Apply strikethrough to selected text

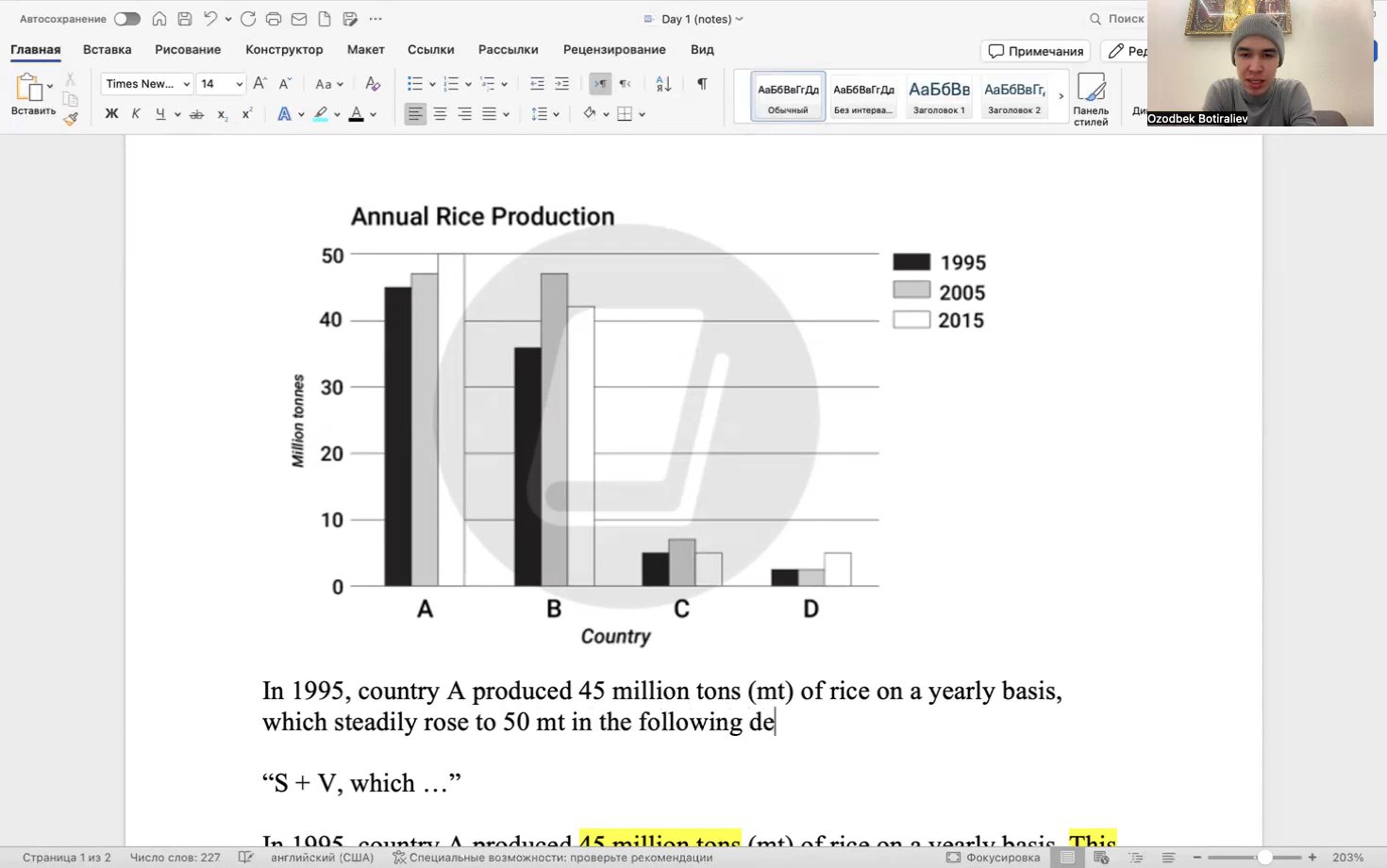[x=196, y=113]
